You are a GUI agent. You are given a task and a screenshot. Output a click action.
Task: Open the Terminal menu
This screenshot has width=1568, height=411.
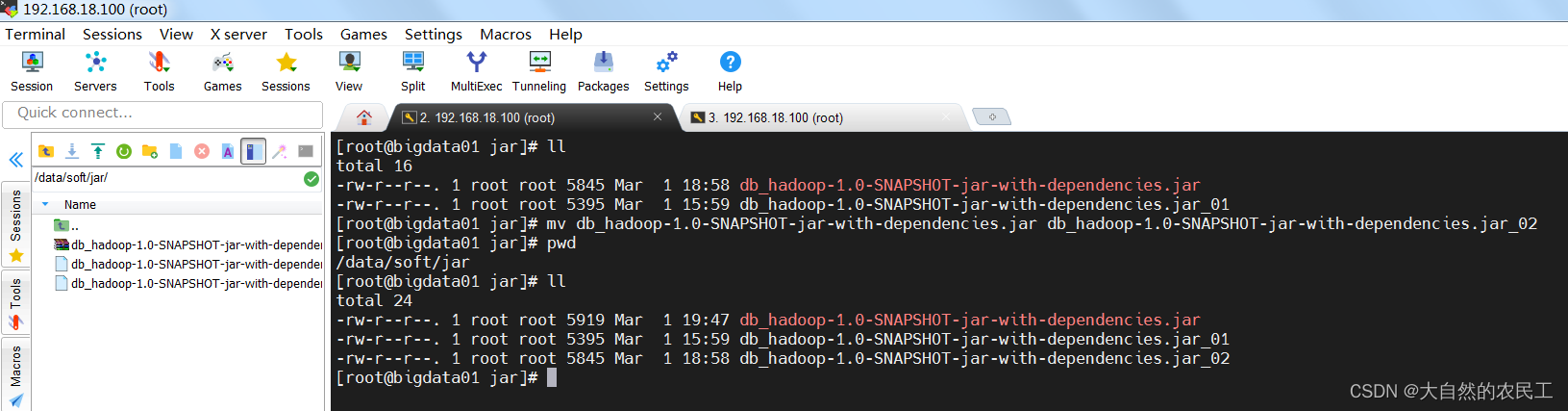[x=36, y=34]
